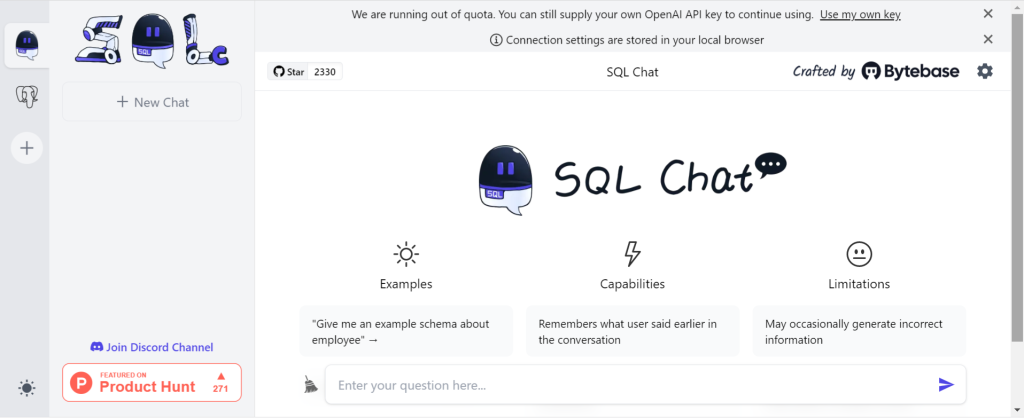1024x418 pixels.
Task: Toggle light theme sun icon
Action: tap(27, 389)
